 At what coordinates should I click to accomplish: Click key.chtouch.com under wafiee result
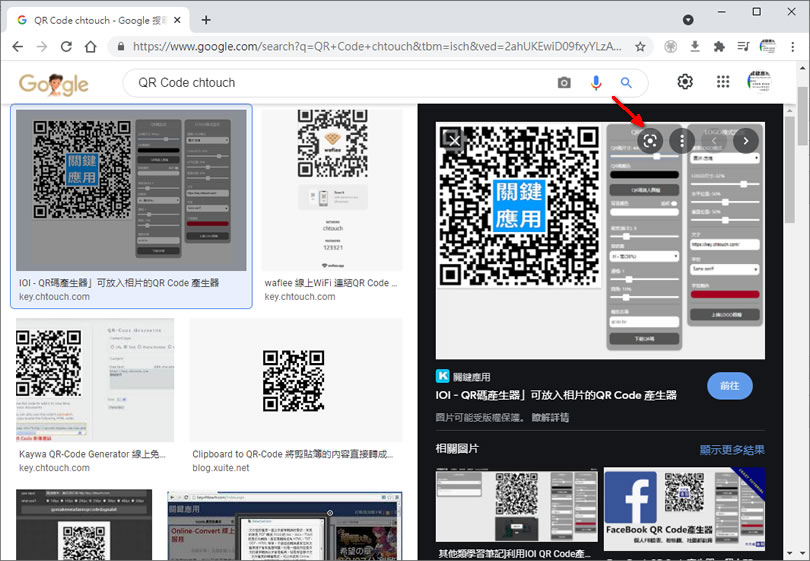[x=300, y=297]
